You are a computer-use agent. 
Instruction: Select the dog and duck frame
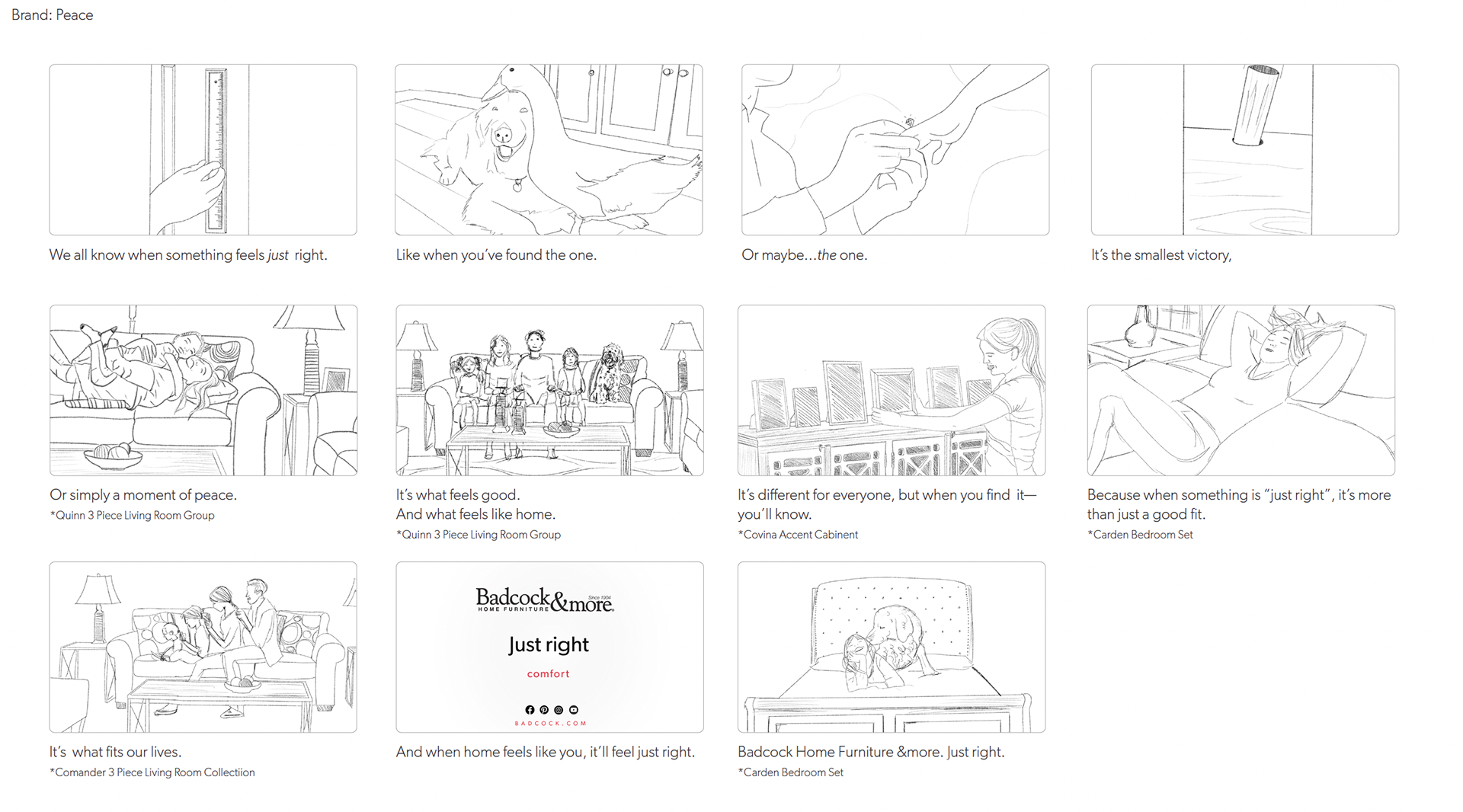point(549,149)
